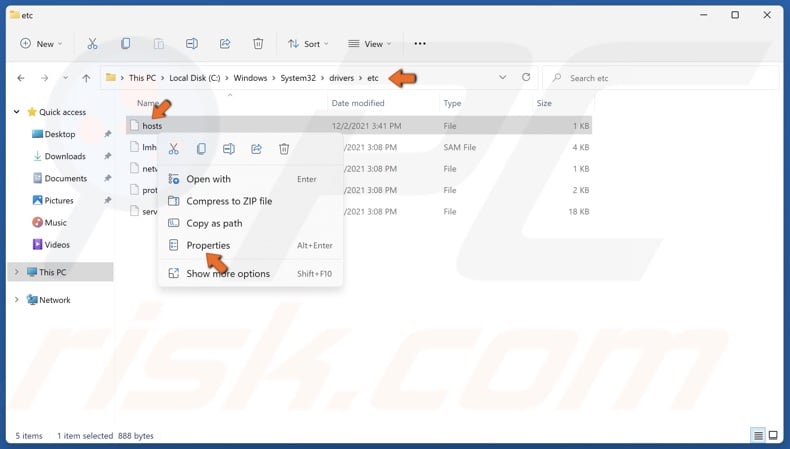Go back with the left arrow button
Viewport: 790px width, 449px height.
(21, 78)
